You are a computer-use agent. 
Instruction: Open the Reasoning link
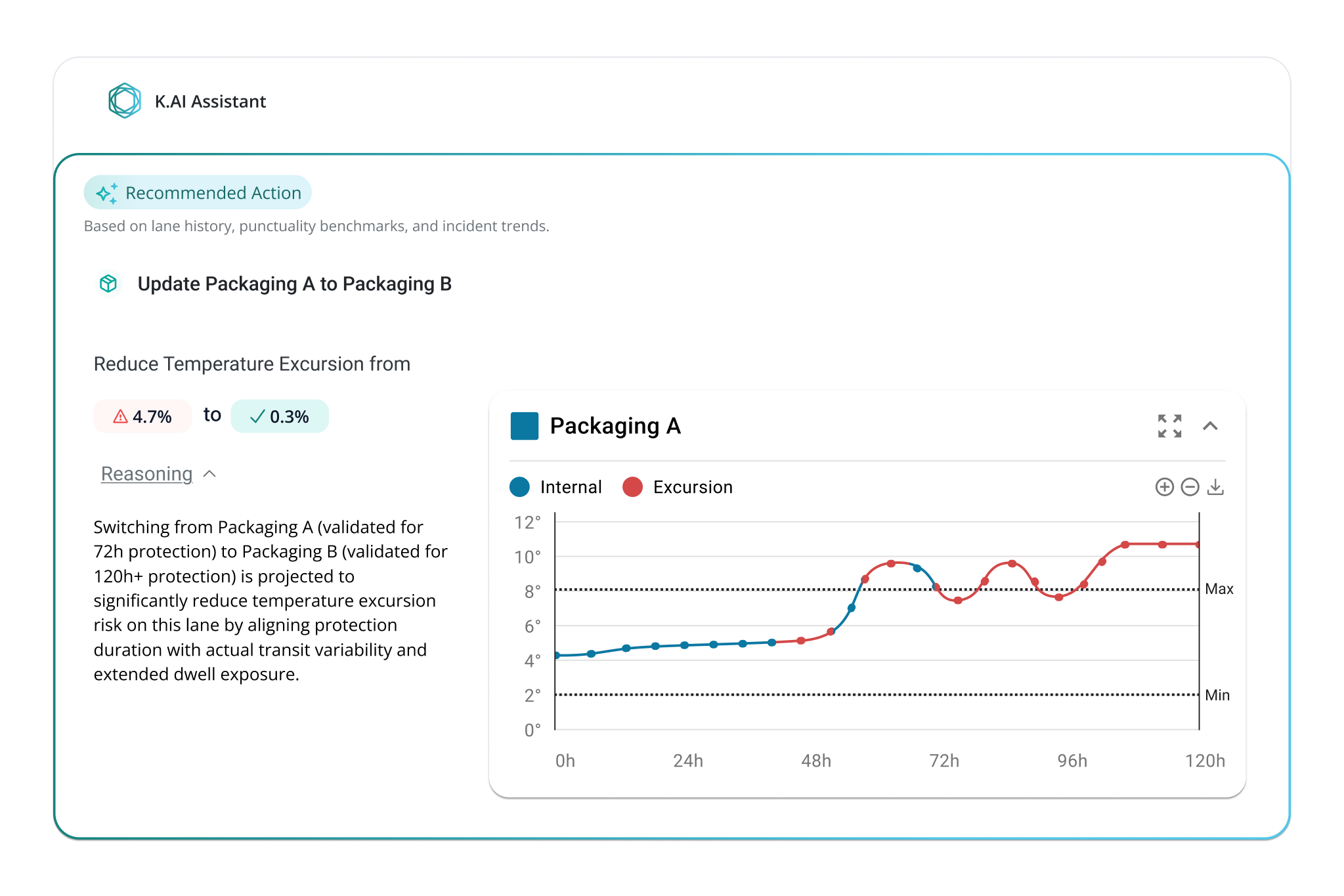[146, 474]
